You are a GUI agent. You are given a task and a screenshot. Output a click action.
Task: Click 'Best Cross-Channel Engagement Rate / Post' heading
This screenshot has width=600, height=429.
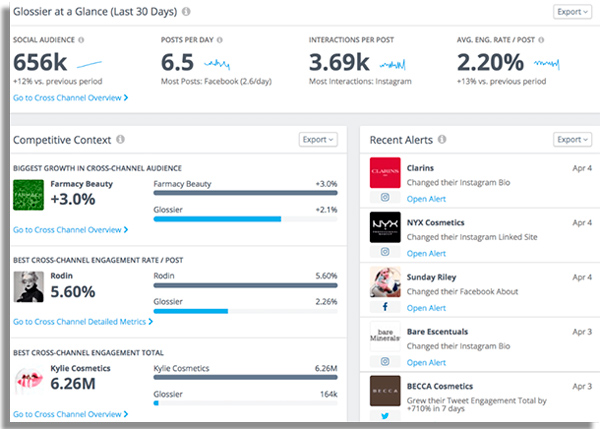[98, 260]
